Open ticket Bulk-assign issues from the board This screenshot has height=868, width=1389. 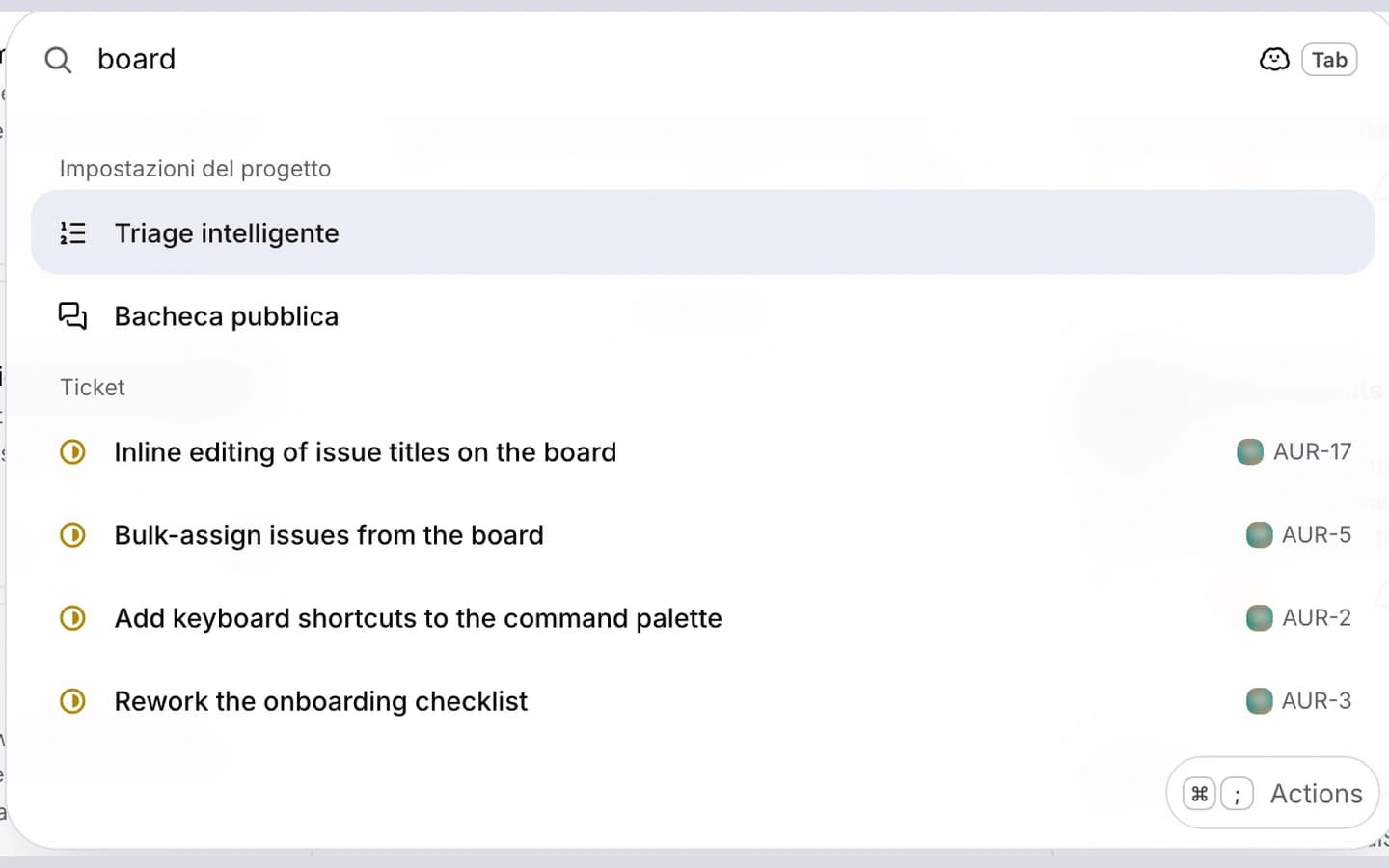[x=702, y=534]
